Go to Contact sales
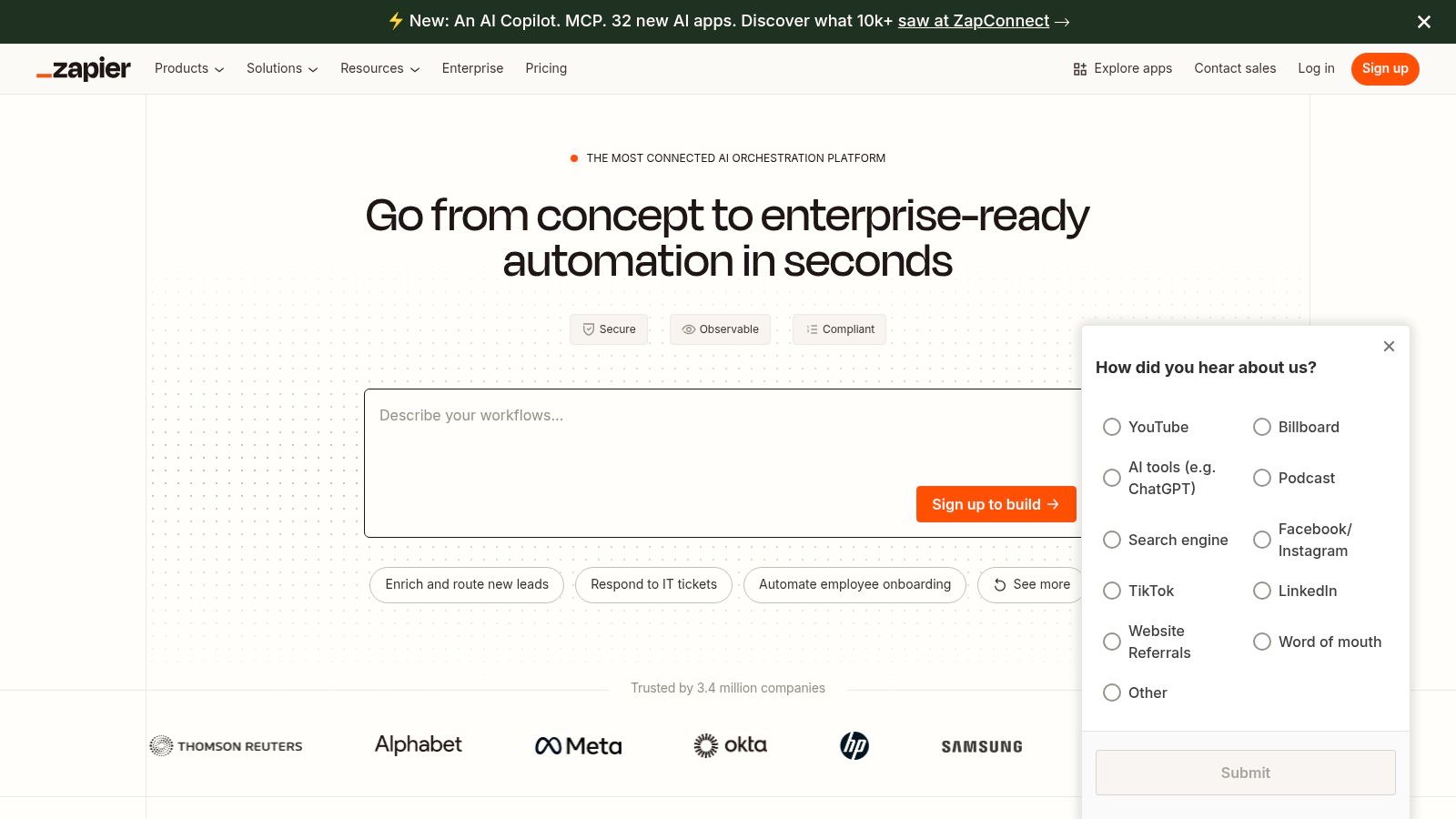Viewport: 1456px width, 819px height. point(1235,69)
